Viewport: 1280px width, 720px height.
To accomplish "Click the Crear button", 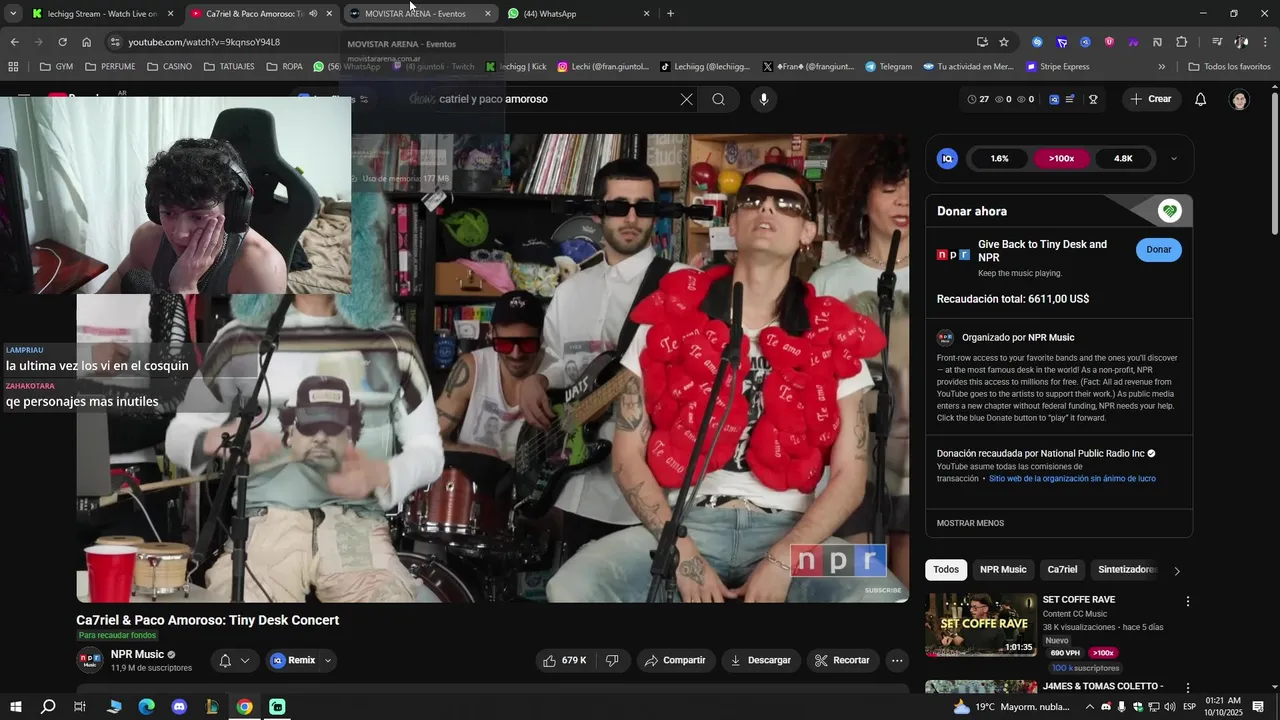I will 1150,99.
